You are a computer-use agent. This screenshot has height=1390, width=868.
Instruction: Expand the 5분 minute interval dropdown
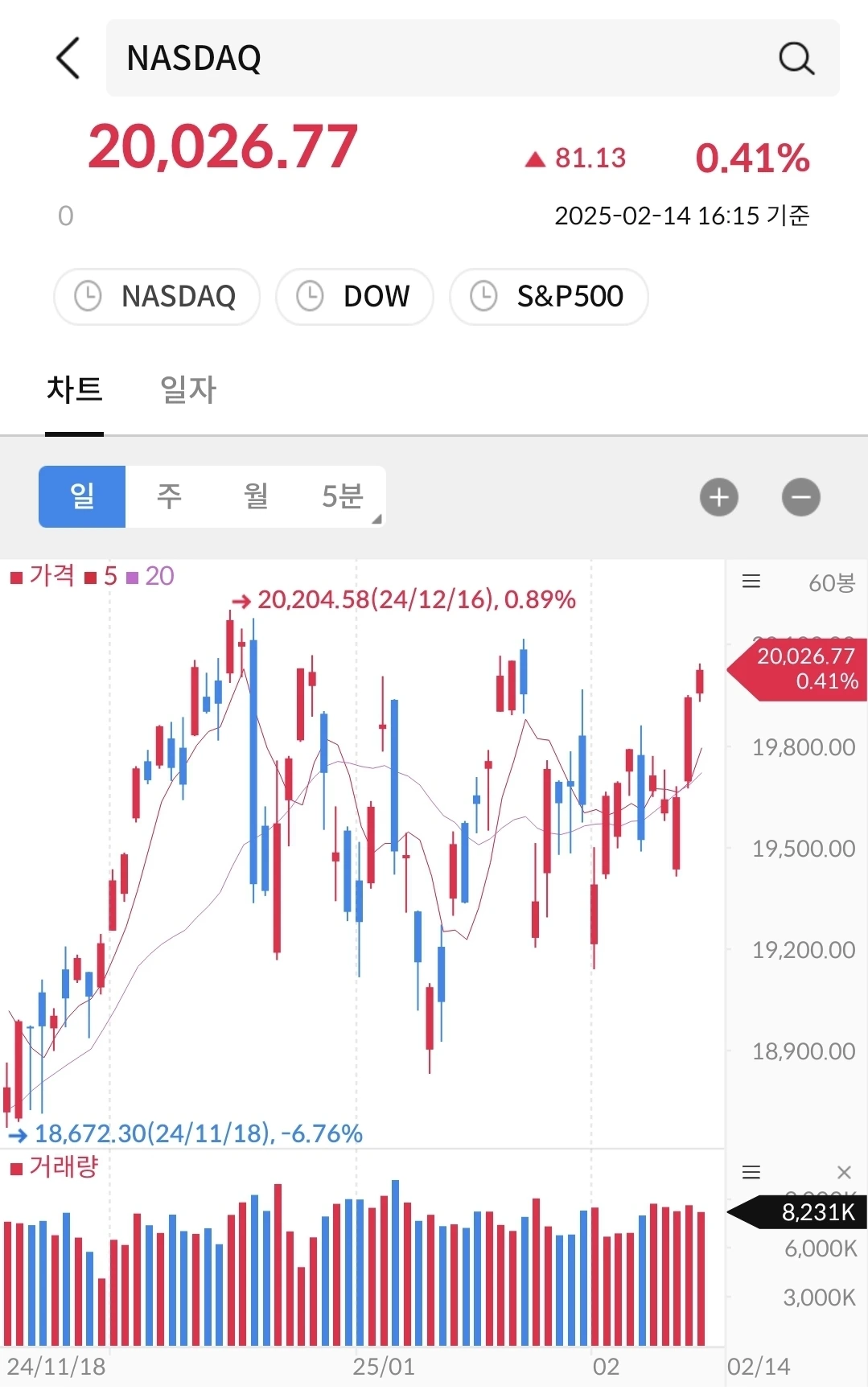[343, 496]
